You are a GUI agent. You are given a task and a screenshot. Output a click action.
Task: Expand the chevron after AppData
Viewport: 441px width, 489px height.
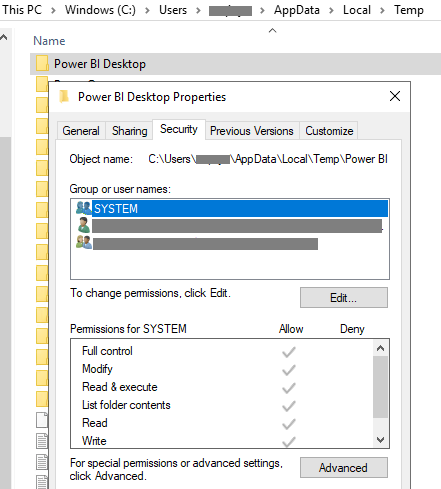click(331, 11)
